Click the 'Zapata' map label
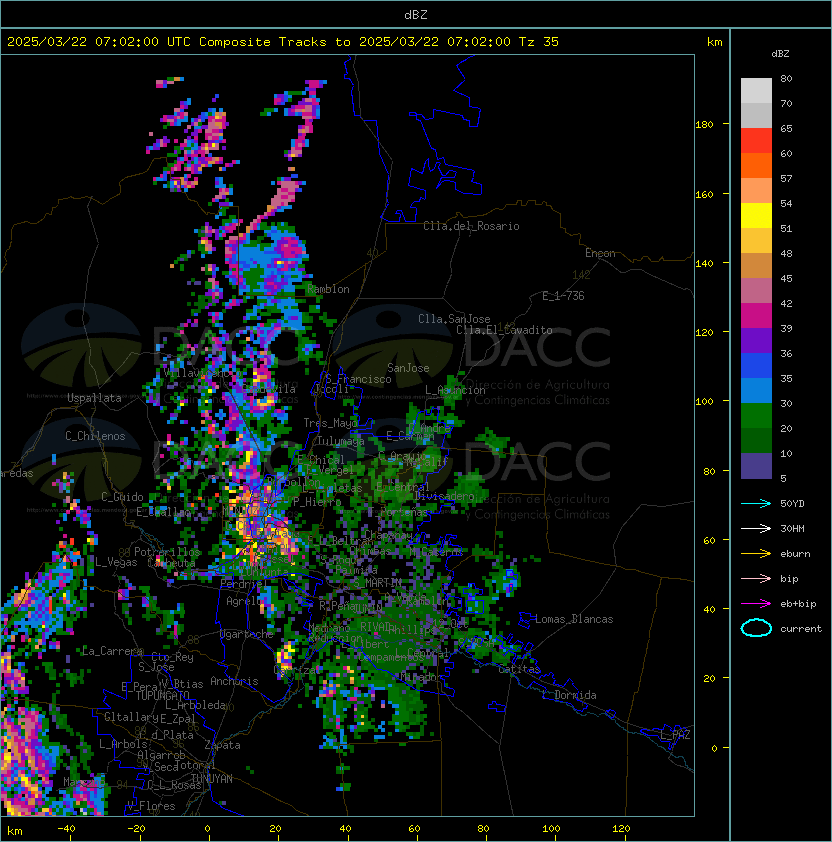 (x=222, y=745)
